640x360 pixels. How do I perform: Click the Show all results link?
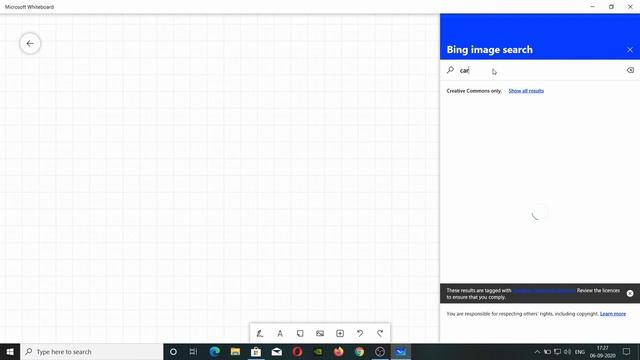(526, 91)
